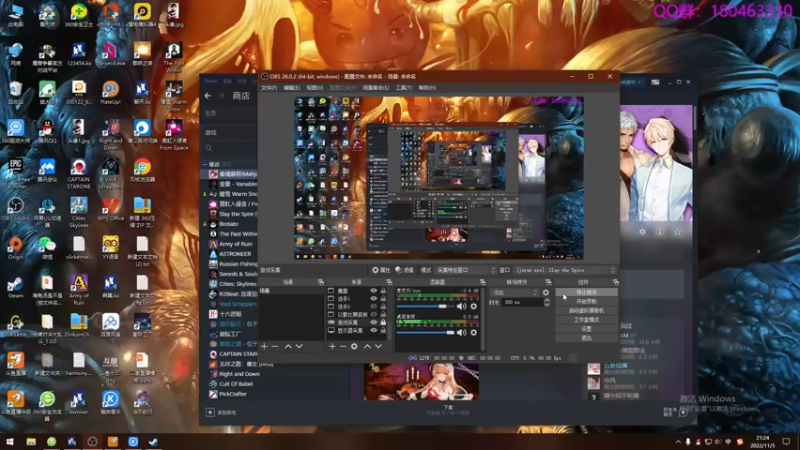Screen dimensions: 800x450
Task: Enable 工作室模式 studio mode button
Action: pos(586,320)
